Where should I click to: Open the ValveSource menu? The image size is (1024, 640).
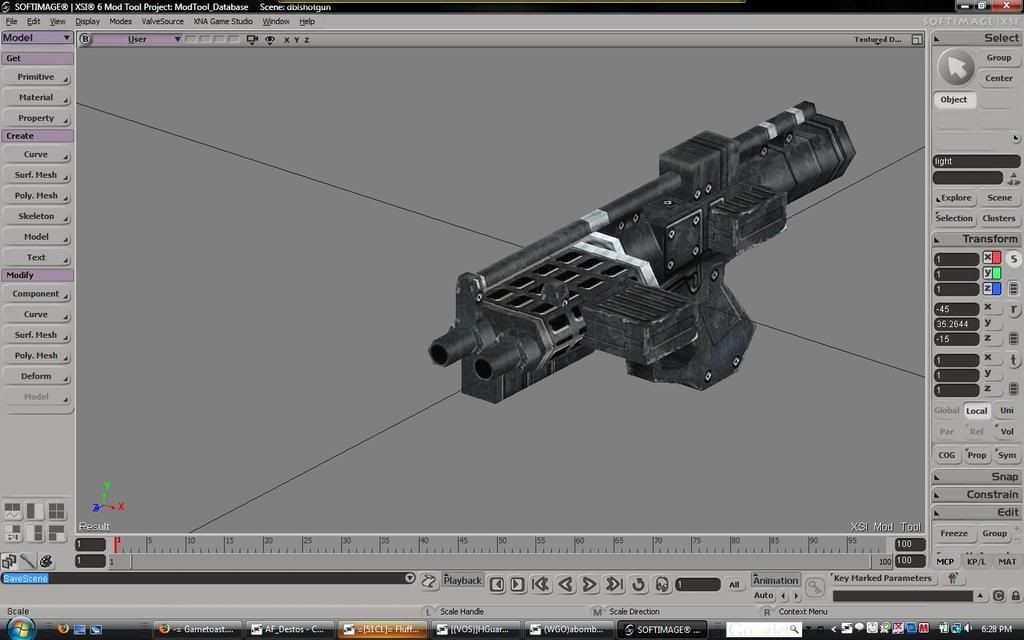[163, 22]
